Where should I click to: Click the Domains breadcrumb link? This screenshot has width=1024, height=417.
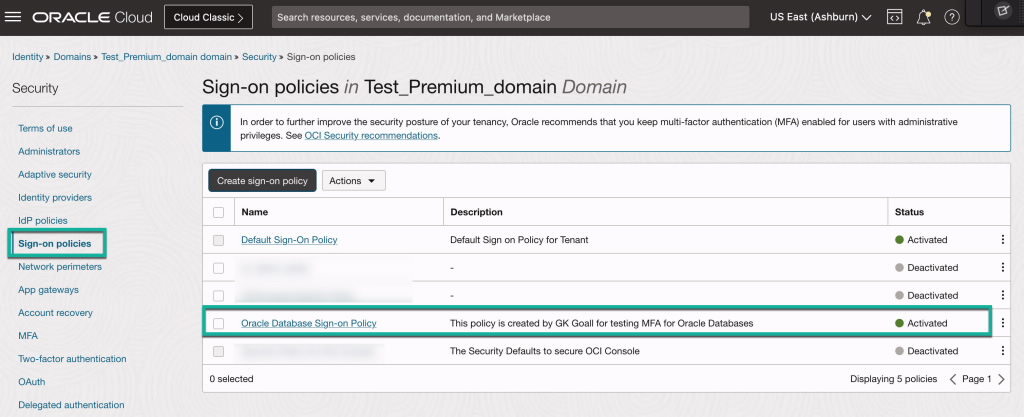pos(73,57)
